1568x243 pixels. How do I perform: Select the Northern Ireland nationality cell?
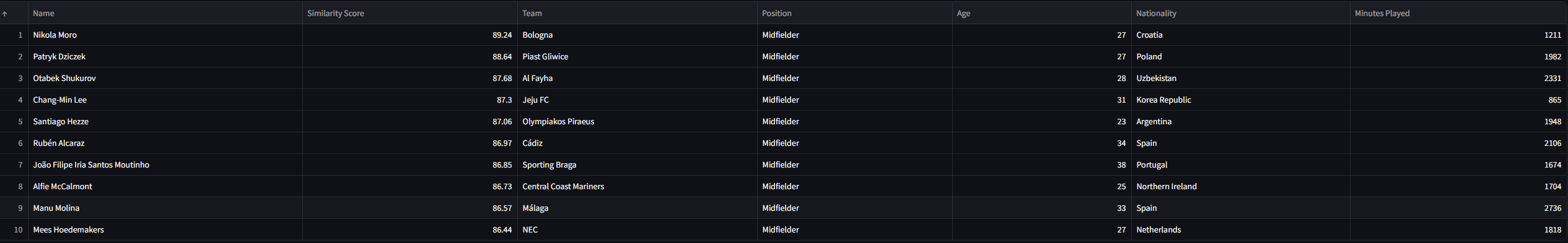pyautogui.click(x=1241, y=186)
